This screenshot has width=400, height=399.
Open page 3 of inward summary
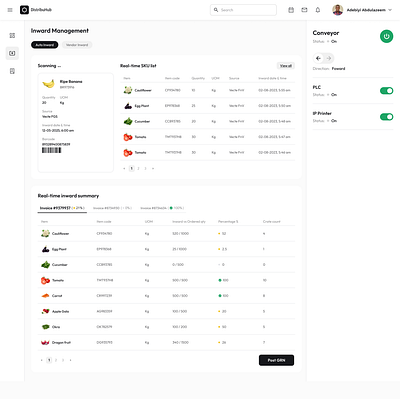point(63,360)
